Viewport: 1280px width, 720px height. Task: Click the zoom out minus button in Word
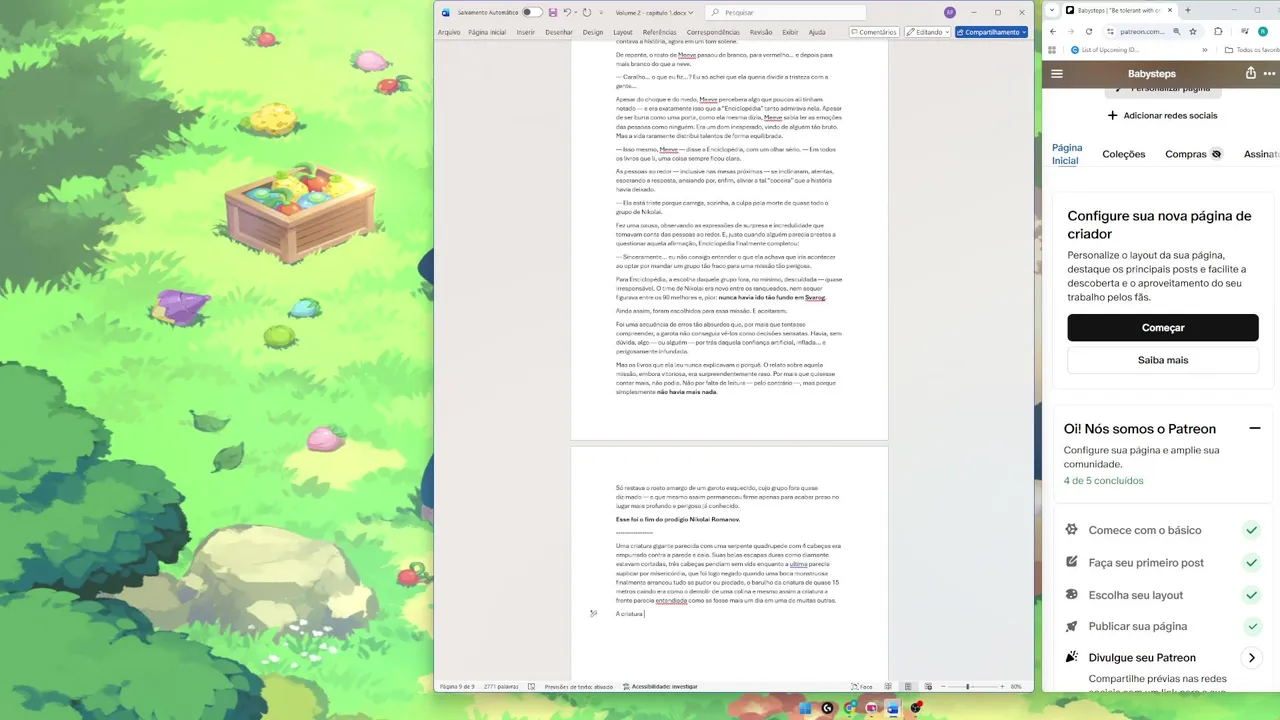click(943, 687)
